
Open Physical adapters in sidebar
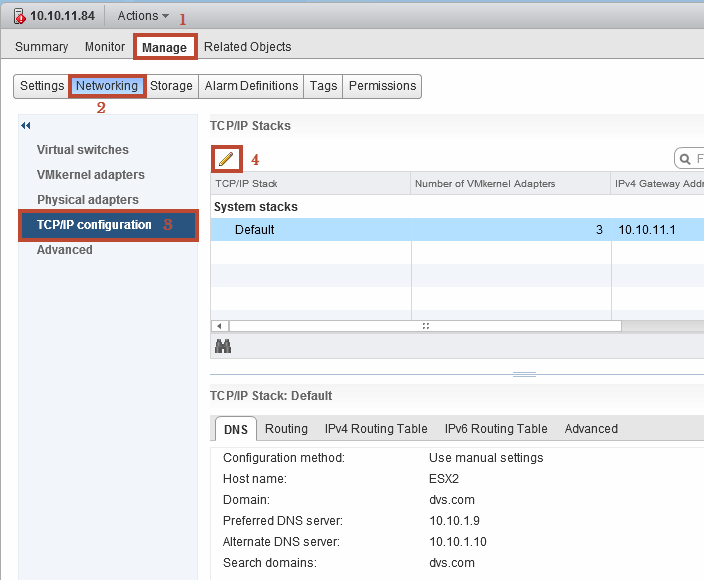[88, 200]
